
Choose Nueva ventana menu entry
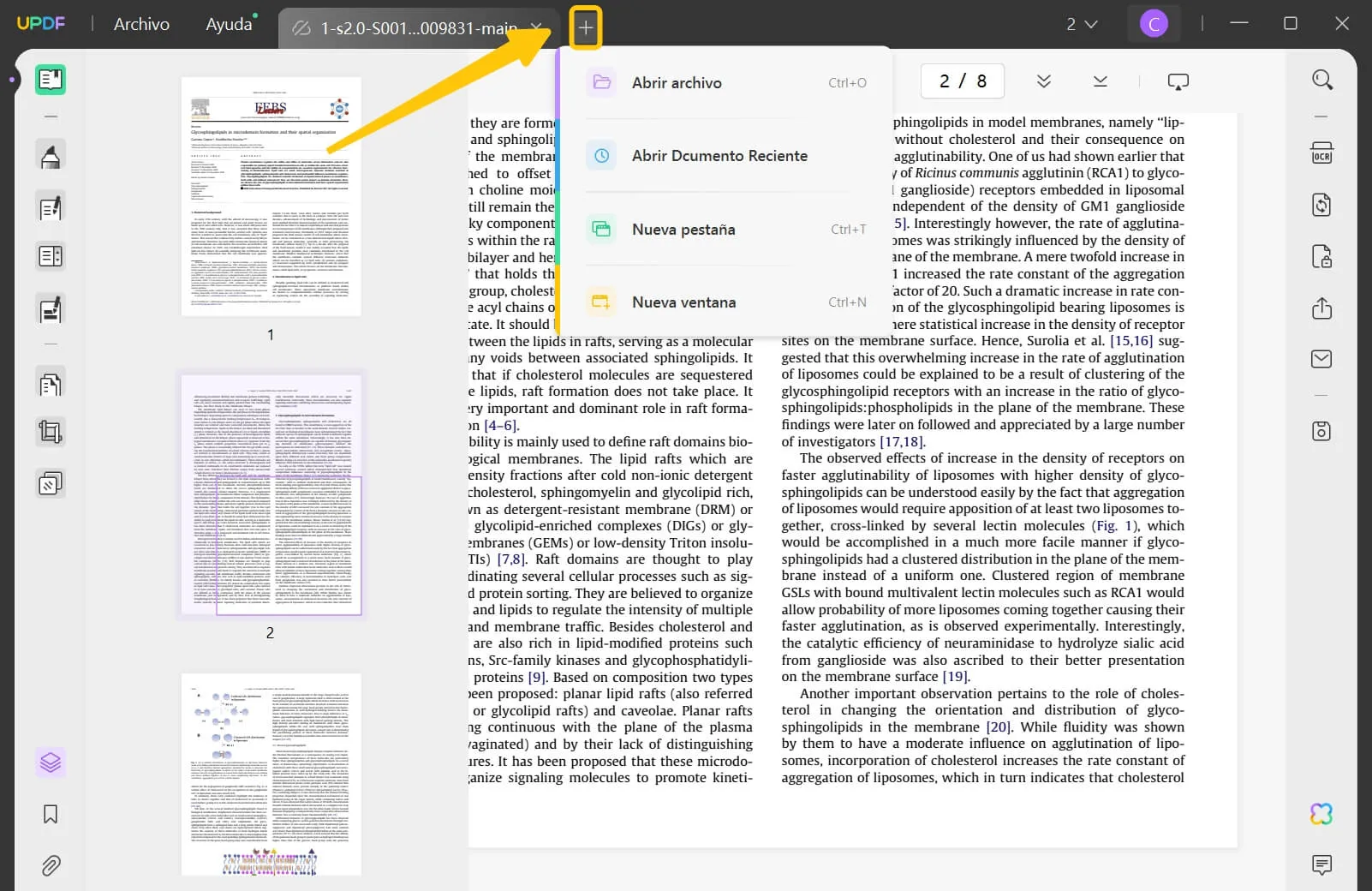click(x=726, y=302)
